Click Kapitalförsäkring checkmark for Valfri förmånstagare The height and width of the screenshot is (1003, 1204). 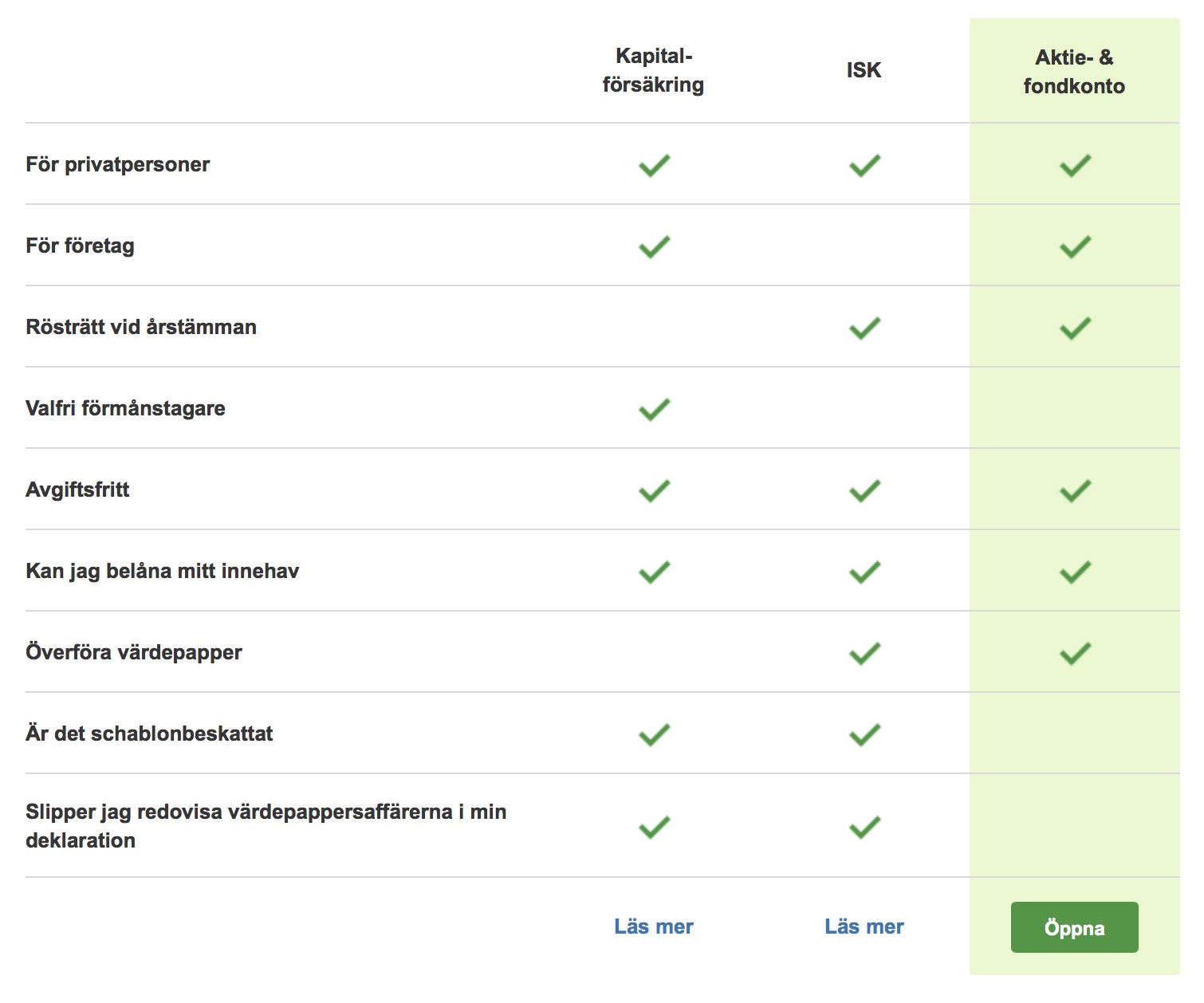tap(654, 409)
